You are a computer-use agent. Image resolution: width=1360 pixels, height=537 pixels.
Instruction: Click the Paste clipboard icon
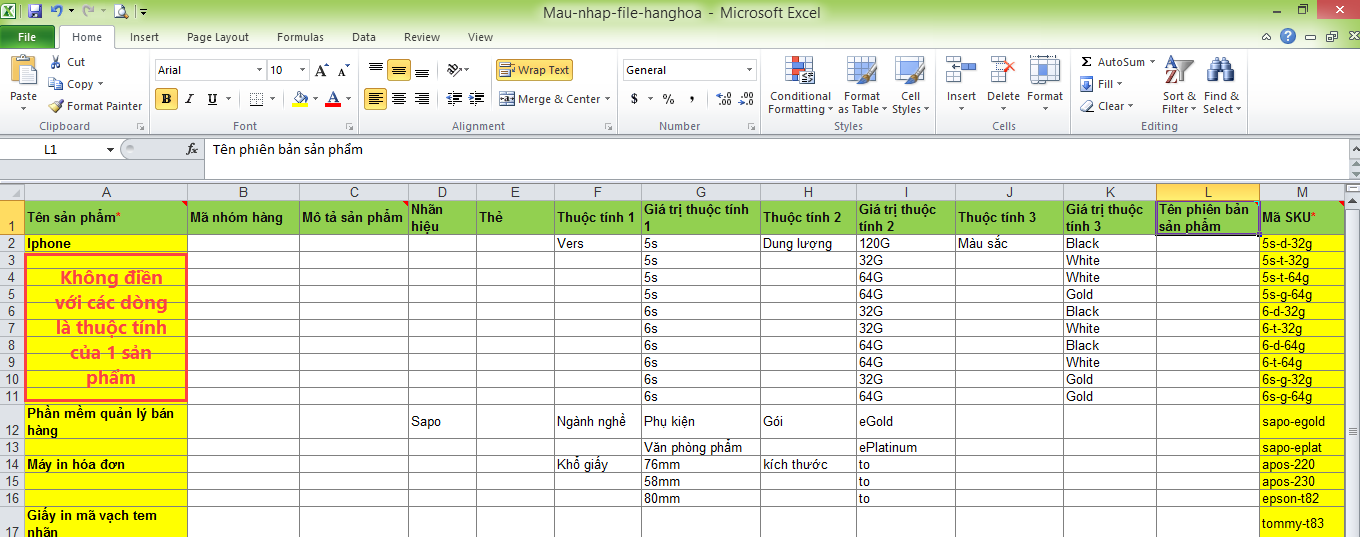tap(23, 71)
